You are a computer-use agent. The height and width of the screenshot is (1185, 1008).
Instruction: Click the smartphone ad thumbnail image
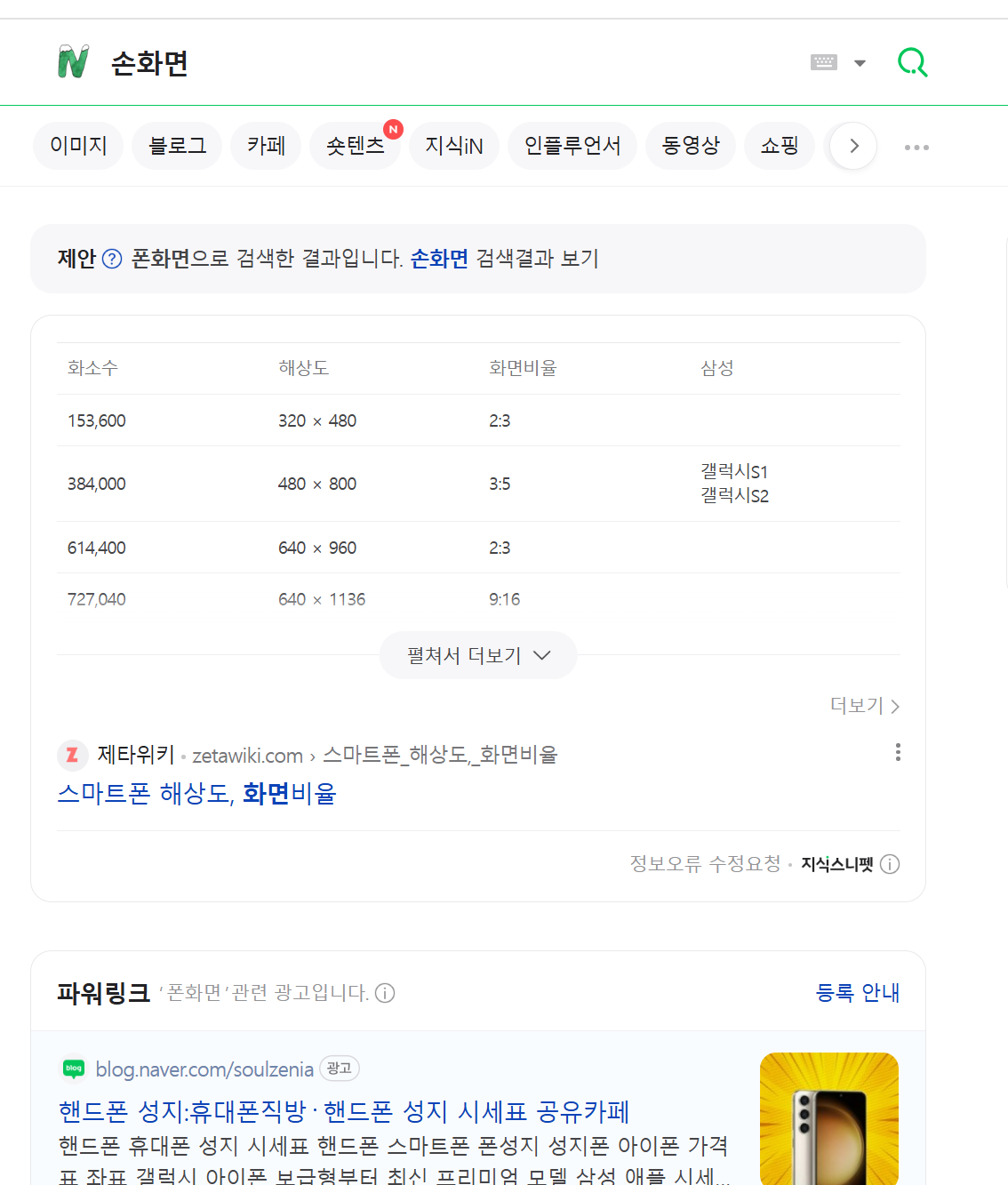[829, 1118]
